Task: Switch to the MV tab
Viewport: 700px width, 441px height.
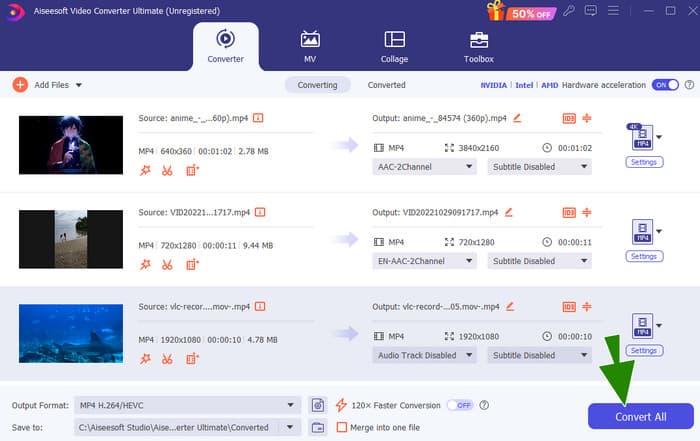Action: [x=310, y=46]
